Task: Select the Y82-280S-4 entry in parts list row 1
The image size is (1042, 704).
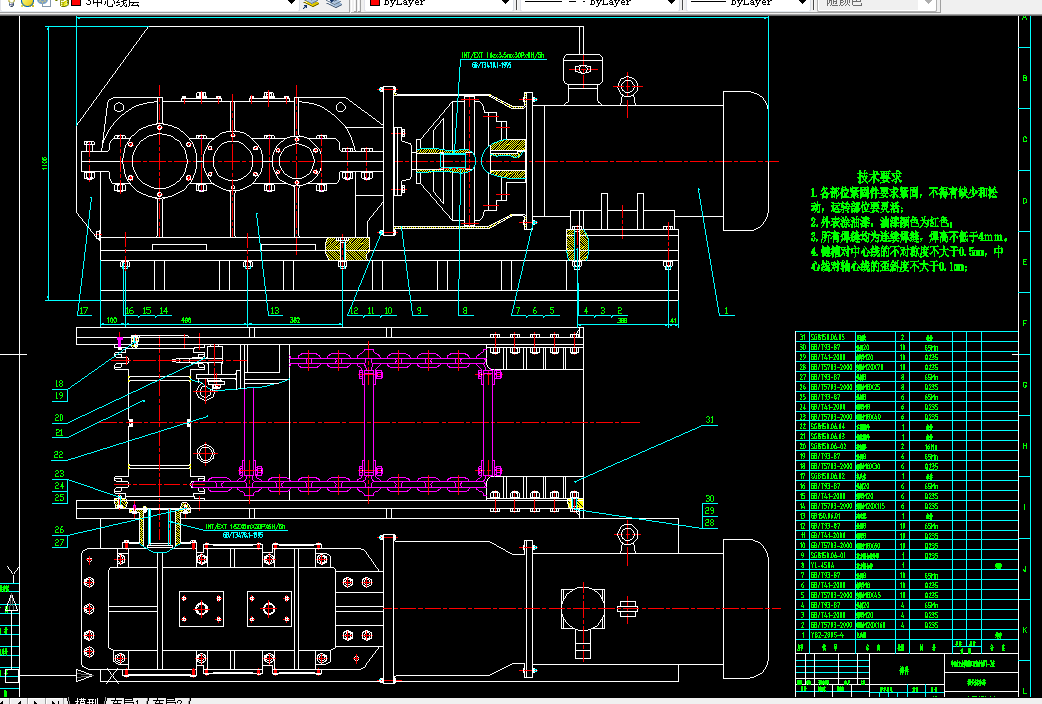Action: click(825, 635)
